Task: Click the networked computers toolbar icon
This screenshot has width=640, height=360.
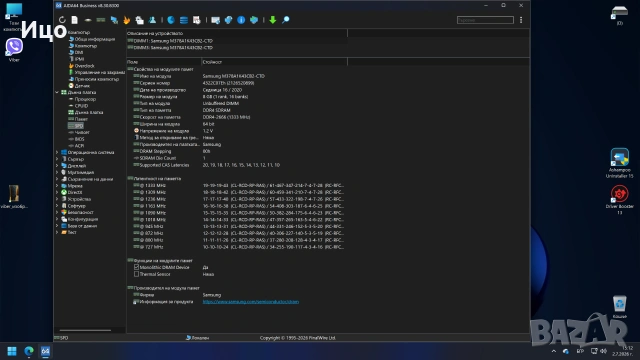Action: tap(114, 20)
